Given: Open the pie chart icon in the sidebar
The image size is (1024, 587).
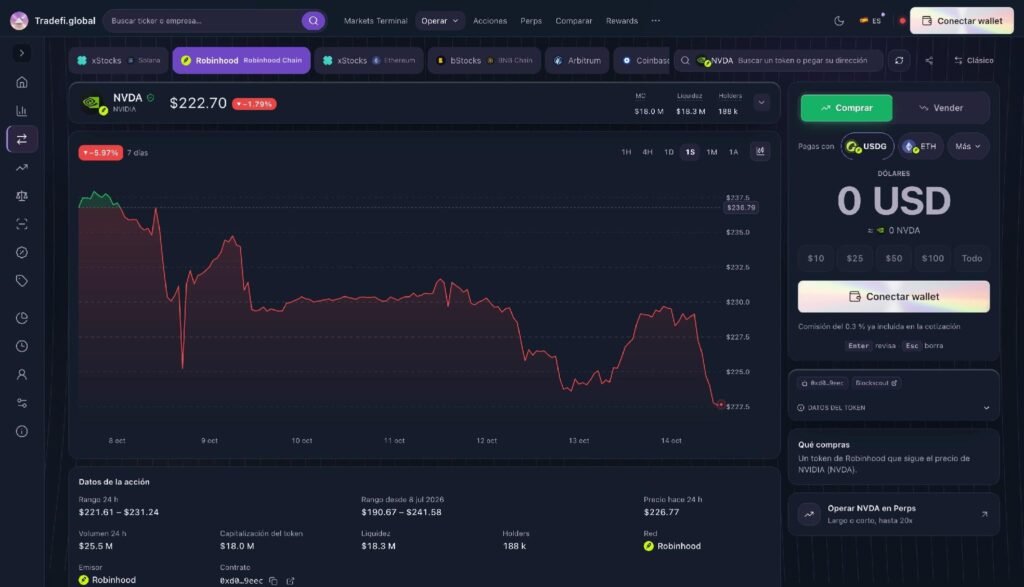Looking at the screenshot, I should [22, 318].
